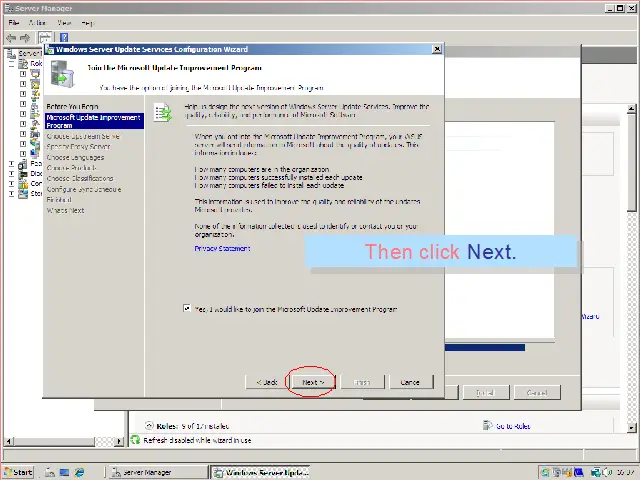Click the green Refresh icon in status area
This screenshot has height=480, width=640.
coord(135,440)
